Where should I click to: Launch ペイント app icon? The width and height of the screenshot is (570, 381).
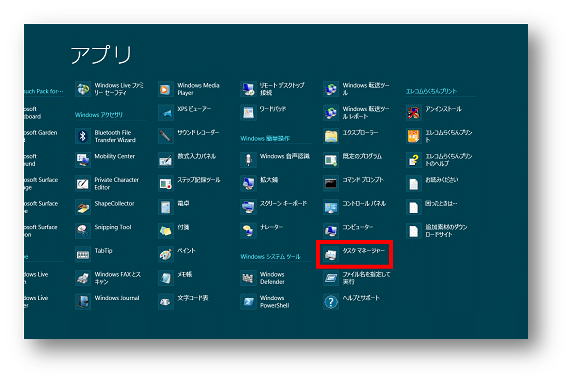[x=165, y=254]
